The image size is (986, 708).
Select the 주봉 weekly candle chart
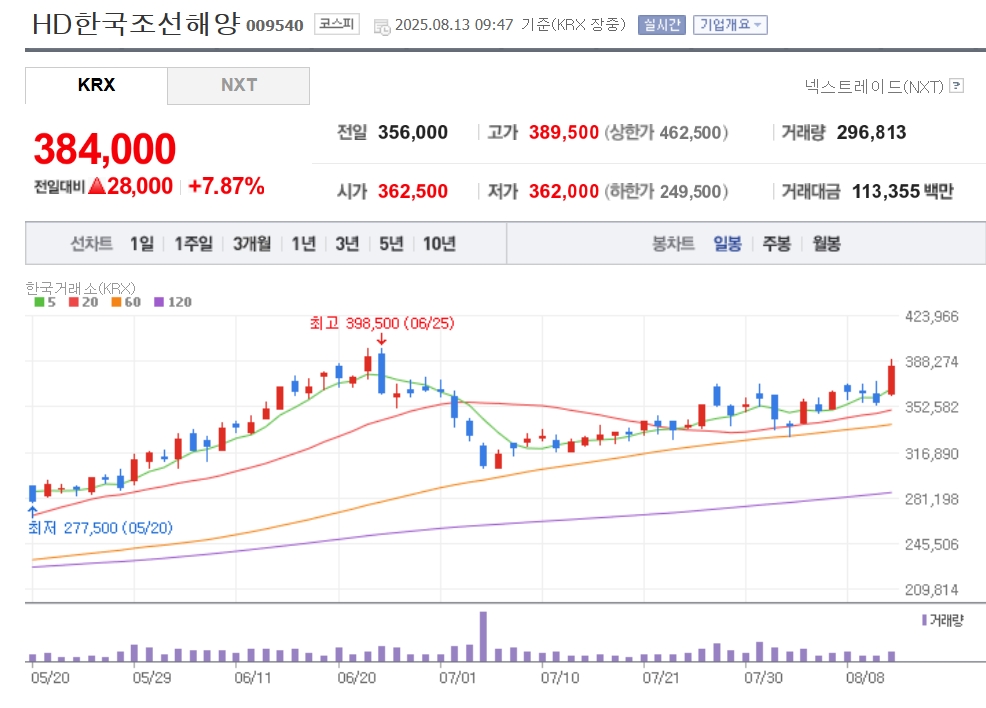[x=777, y=243]
